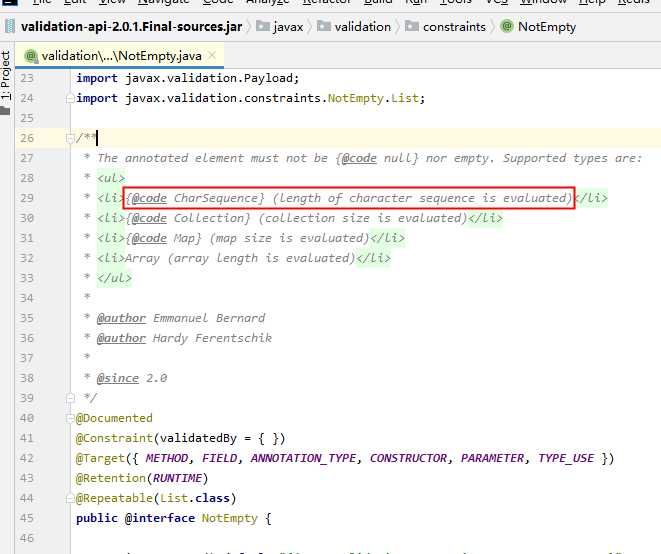Image resolution: width=661 pixels, height=554 pixels.
Task: Click the @Target annotation
Action: pyautogui.click(x=100, y=458)
